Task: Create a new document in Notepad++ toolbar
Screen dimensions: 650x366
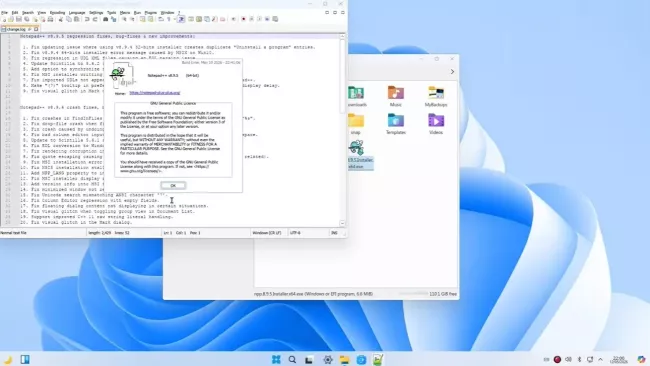Action: pyautogui.click(x=4, y=19)
